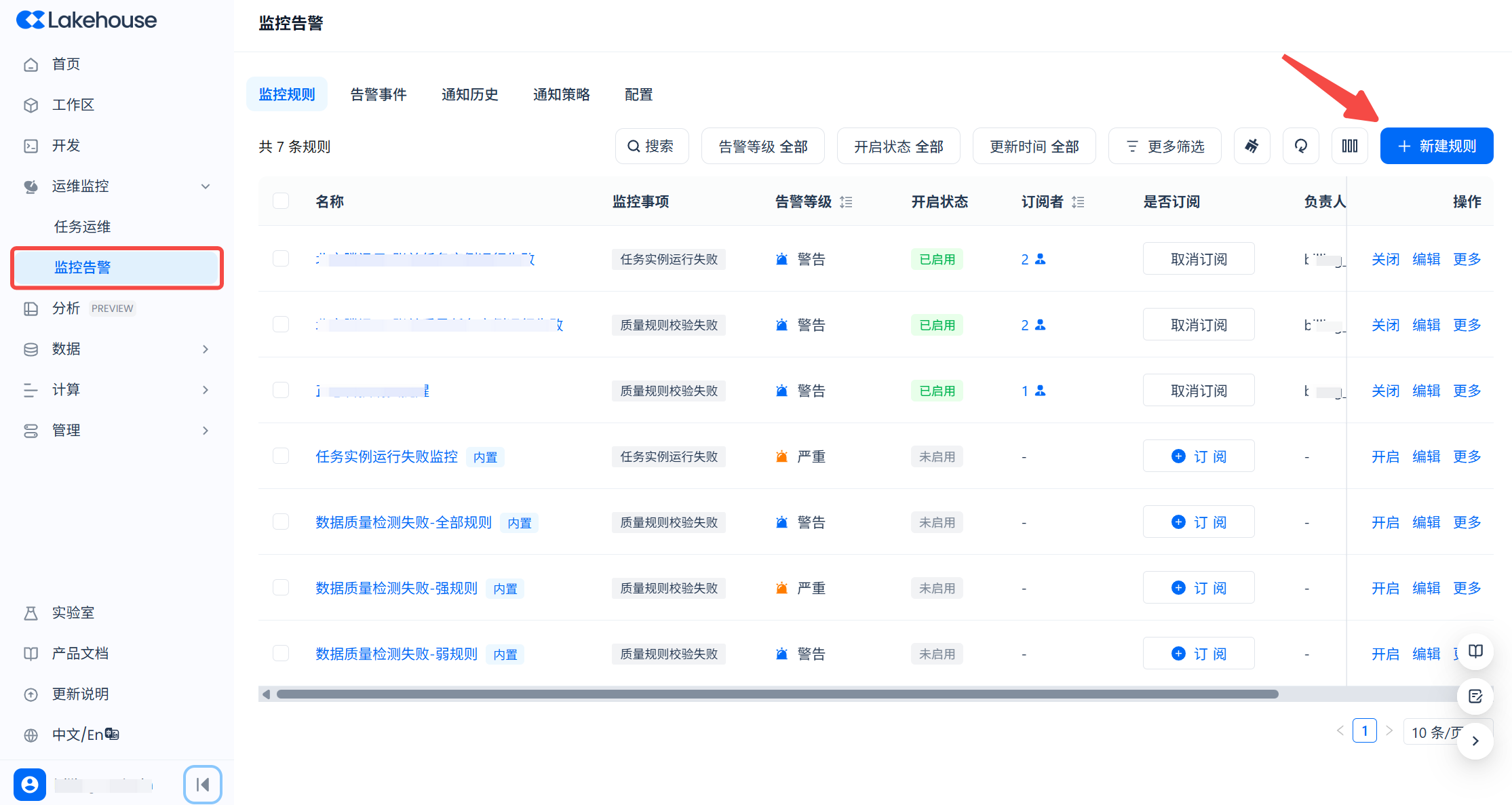Open the floating documentation book icon
Image resolution: width=1512 pixels, height=805 pixels.
click(1475, 652)
